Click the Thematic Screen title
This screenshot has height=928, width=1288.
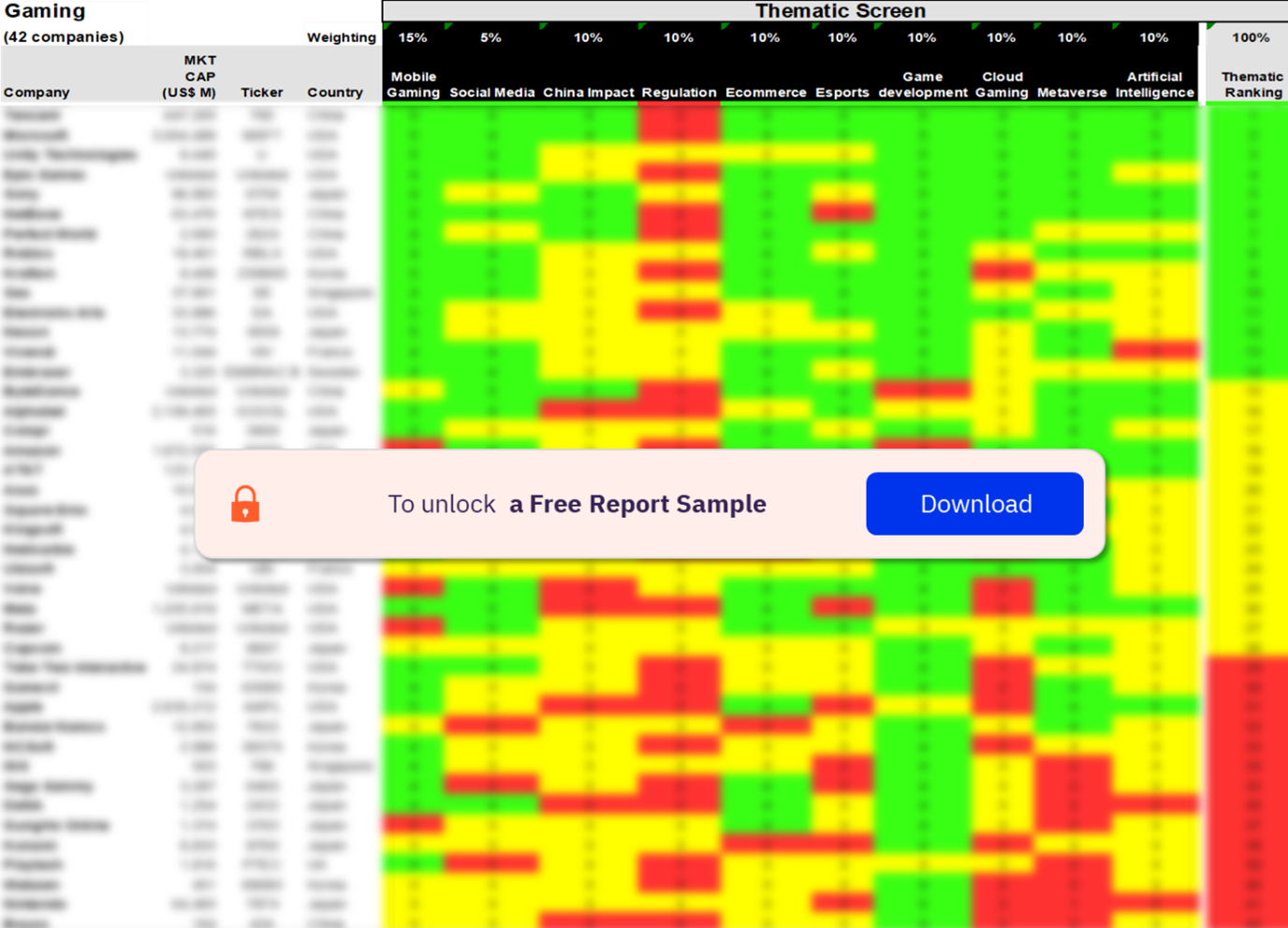tap(841, 11)
